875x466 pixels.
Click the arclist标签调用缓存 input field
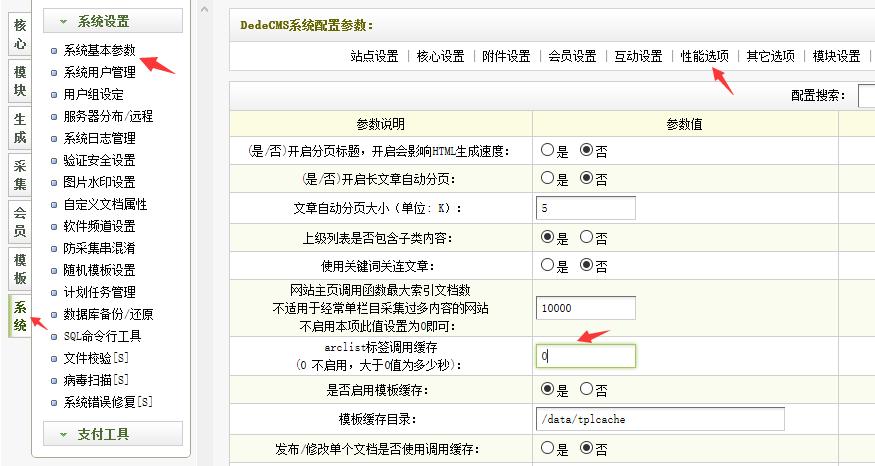585,356
